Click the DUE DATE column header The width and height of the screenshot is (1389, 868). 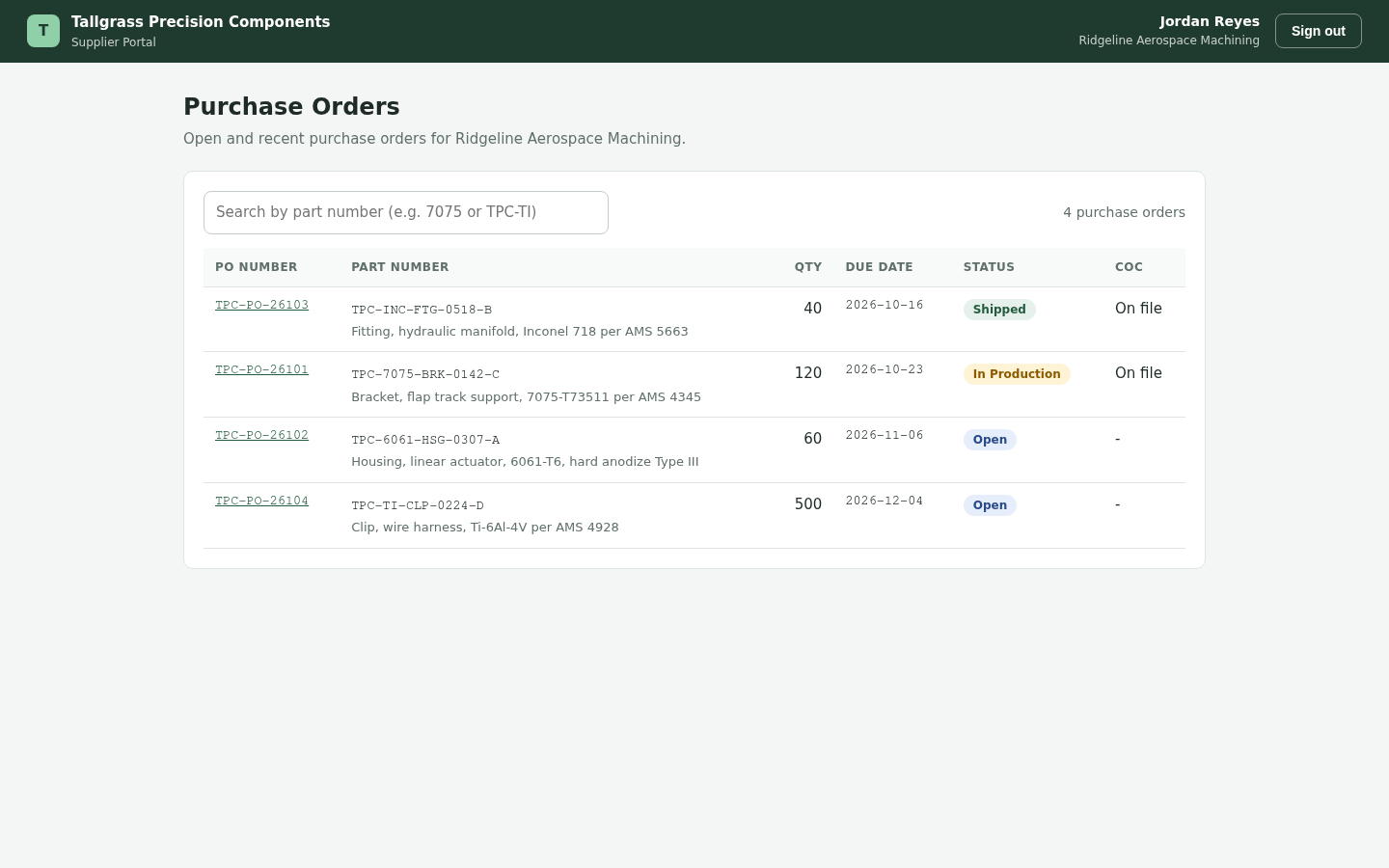pyautogui.click(x=880, y=267)
